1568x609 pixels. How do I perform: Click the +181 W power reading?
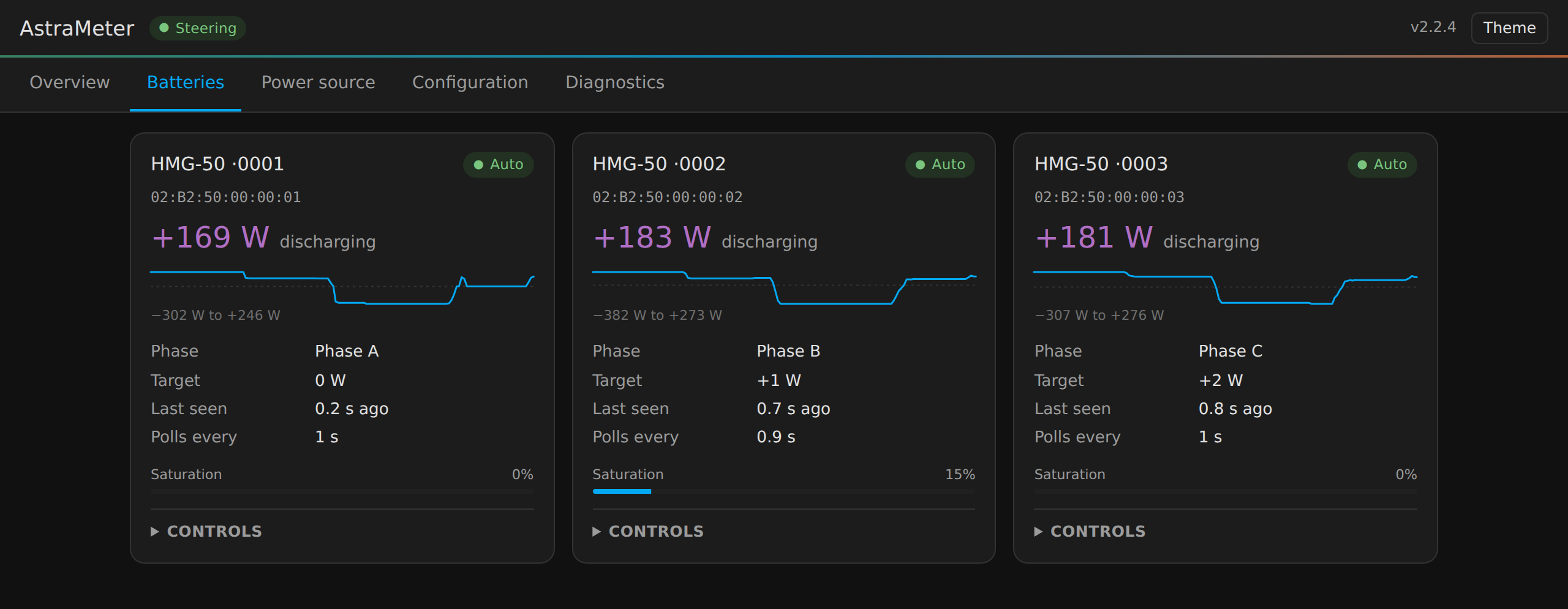1094,238
